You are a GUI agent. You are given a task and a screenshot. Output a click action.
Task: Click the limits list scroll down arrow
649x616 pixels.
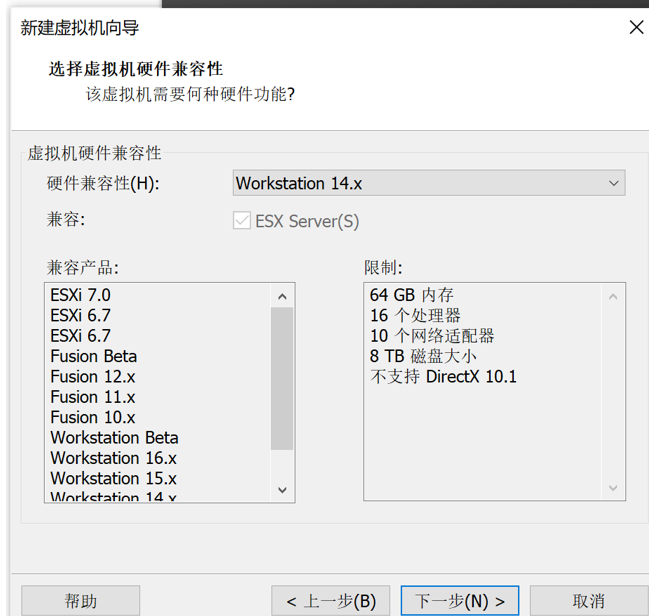[613, 488]
